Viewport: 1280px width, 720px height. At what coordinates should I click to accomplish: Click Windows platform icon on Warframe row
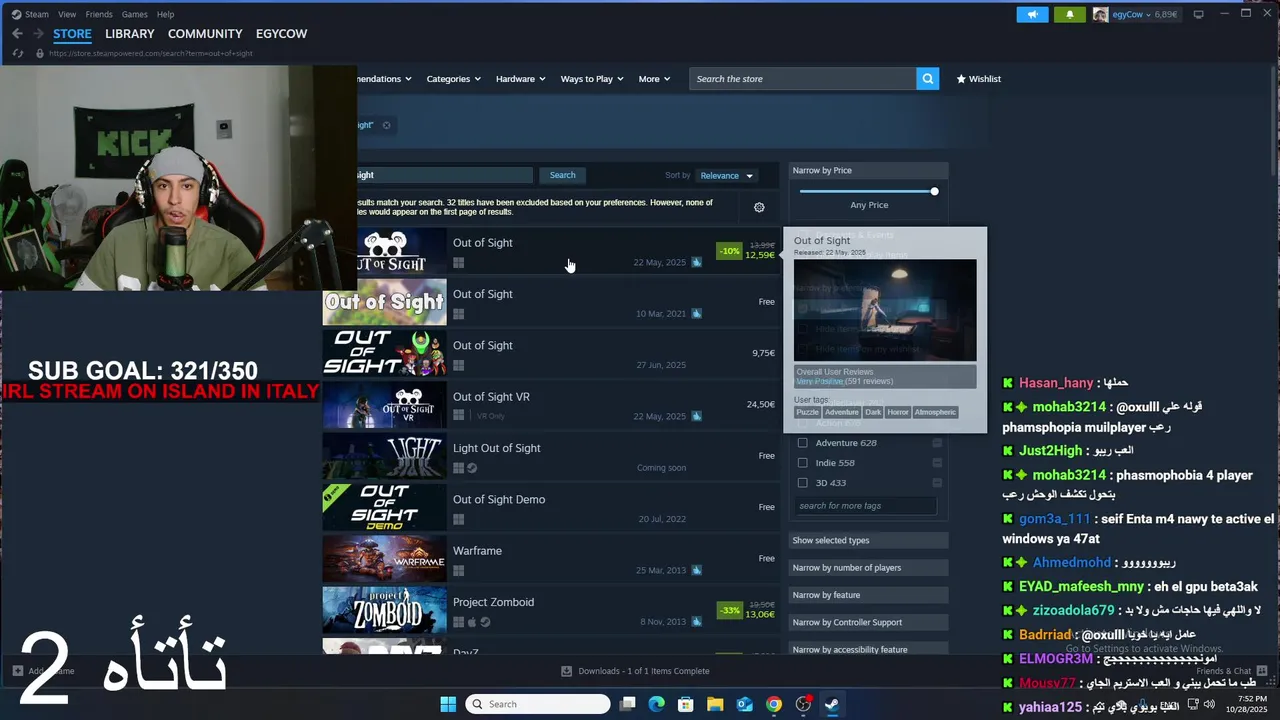pyautogui.click(x=458, y=571)
